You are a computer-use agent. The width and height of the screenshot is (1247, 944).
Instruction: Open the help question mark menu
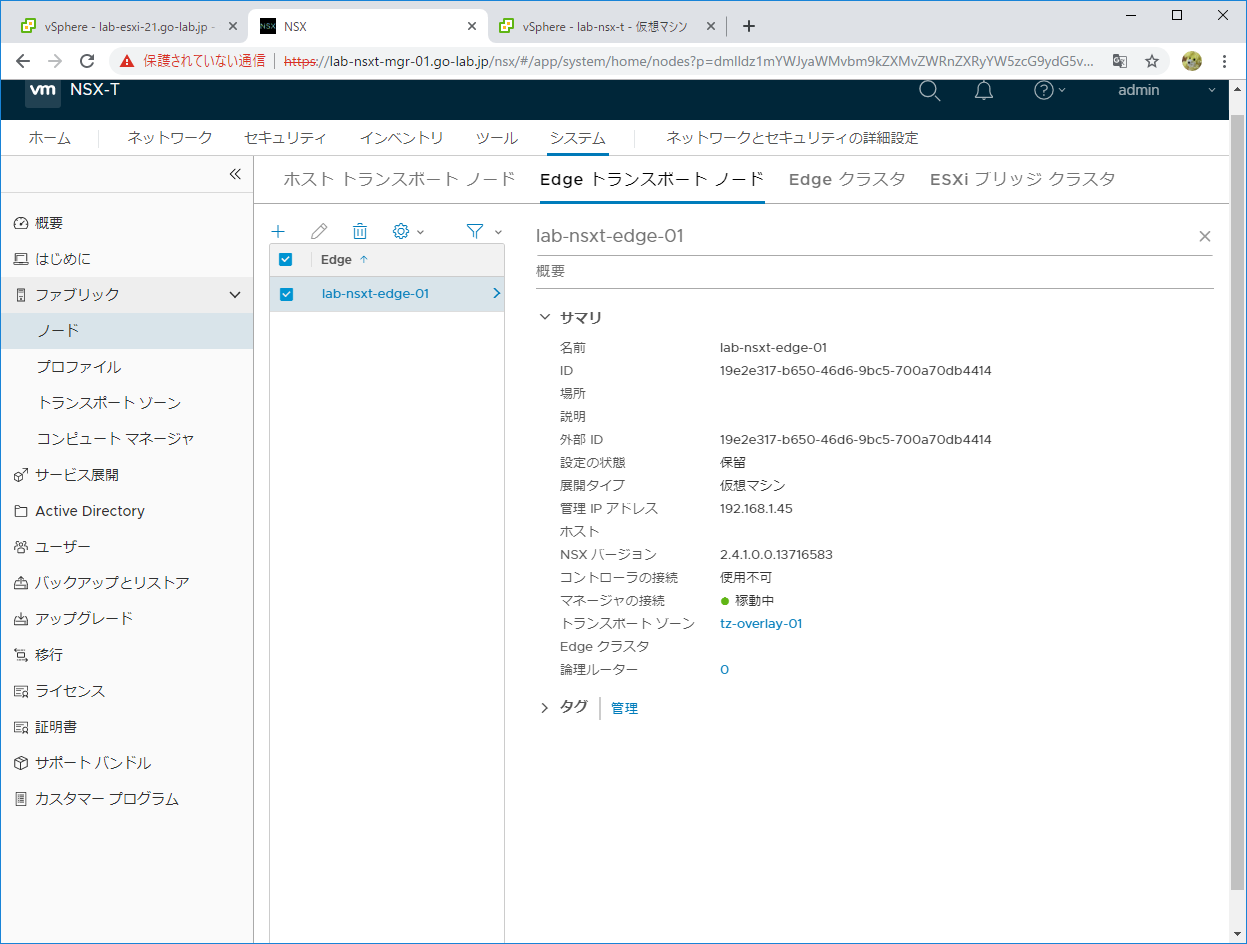(x=1049, y=91)
